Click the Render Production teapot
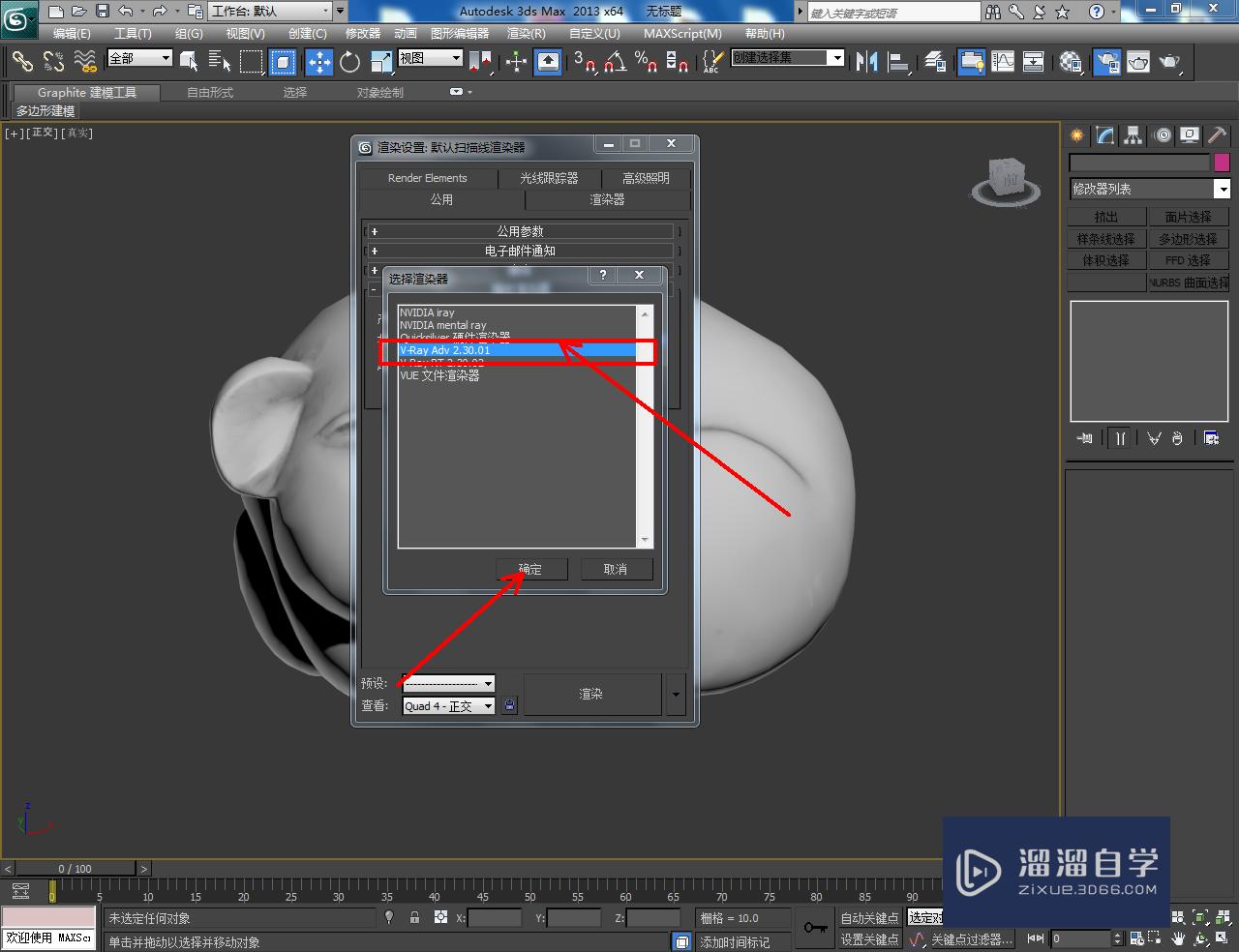Image resolution: width=1239 pixels, height=952 pixels. [x=1170, y=62]
